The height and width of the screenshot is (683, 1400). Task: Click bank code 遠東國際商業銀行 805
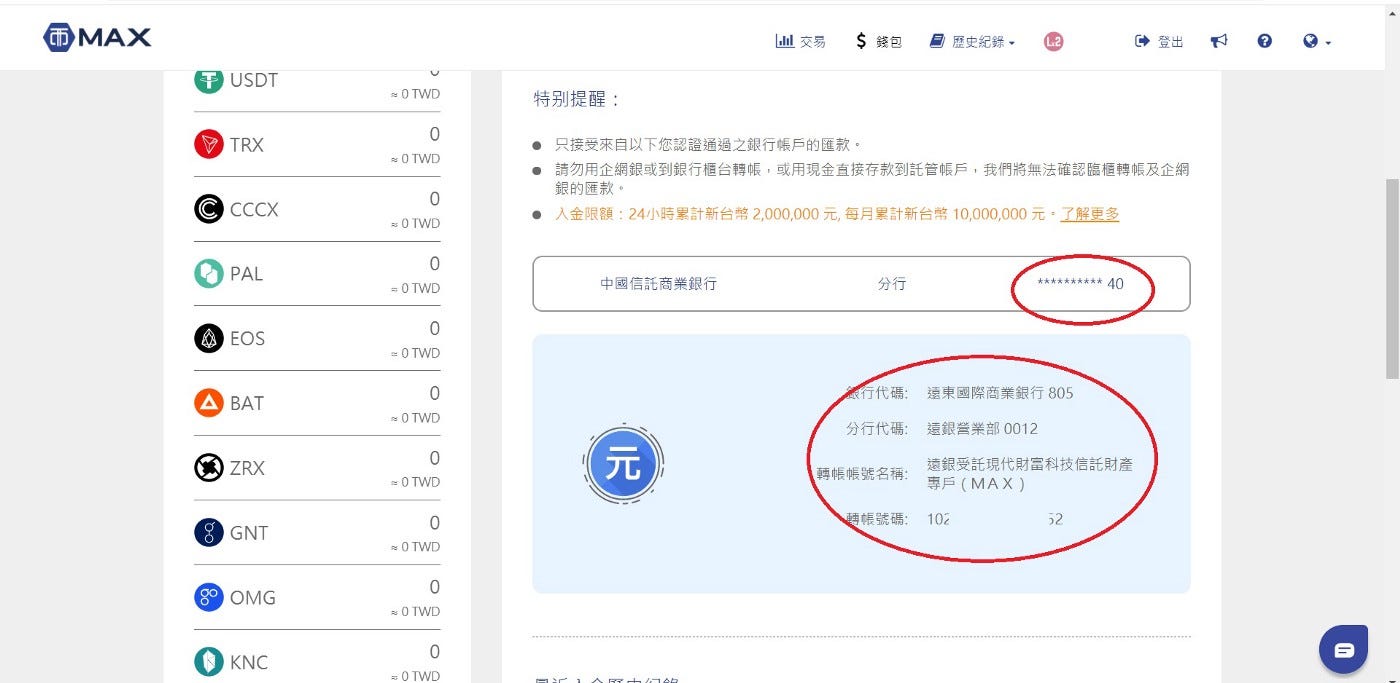click(x=1000, y=393)
